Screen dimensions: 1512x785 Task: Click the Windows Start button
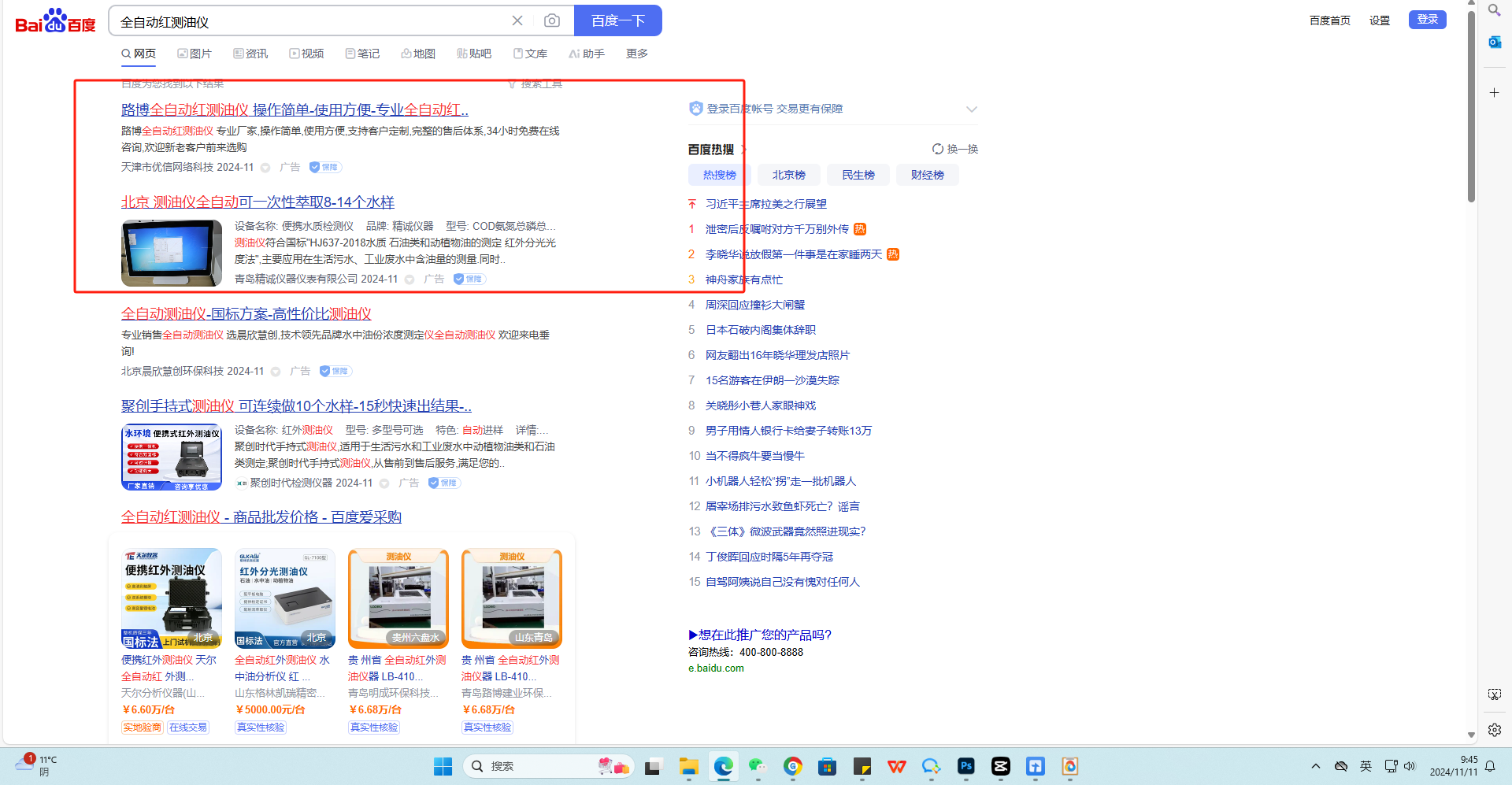coord(443,766)
